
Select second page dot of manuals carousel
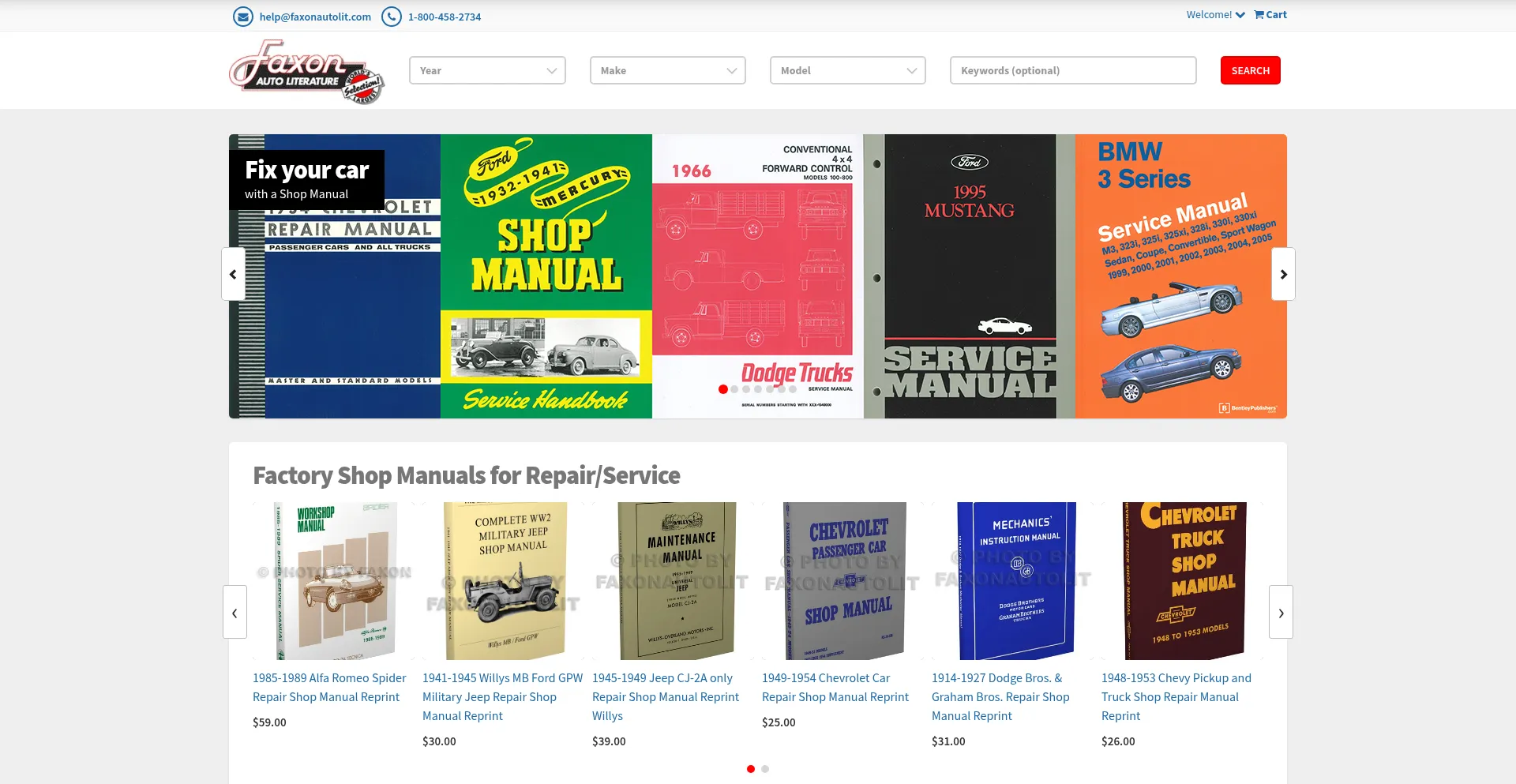tap(765, 769)
